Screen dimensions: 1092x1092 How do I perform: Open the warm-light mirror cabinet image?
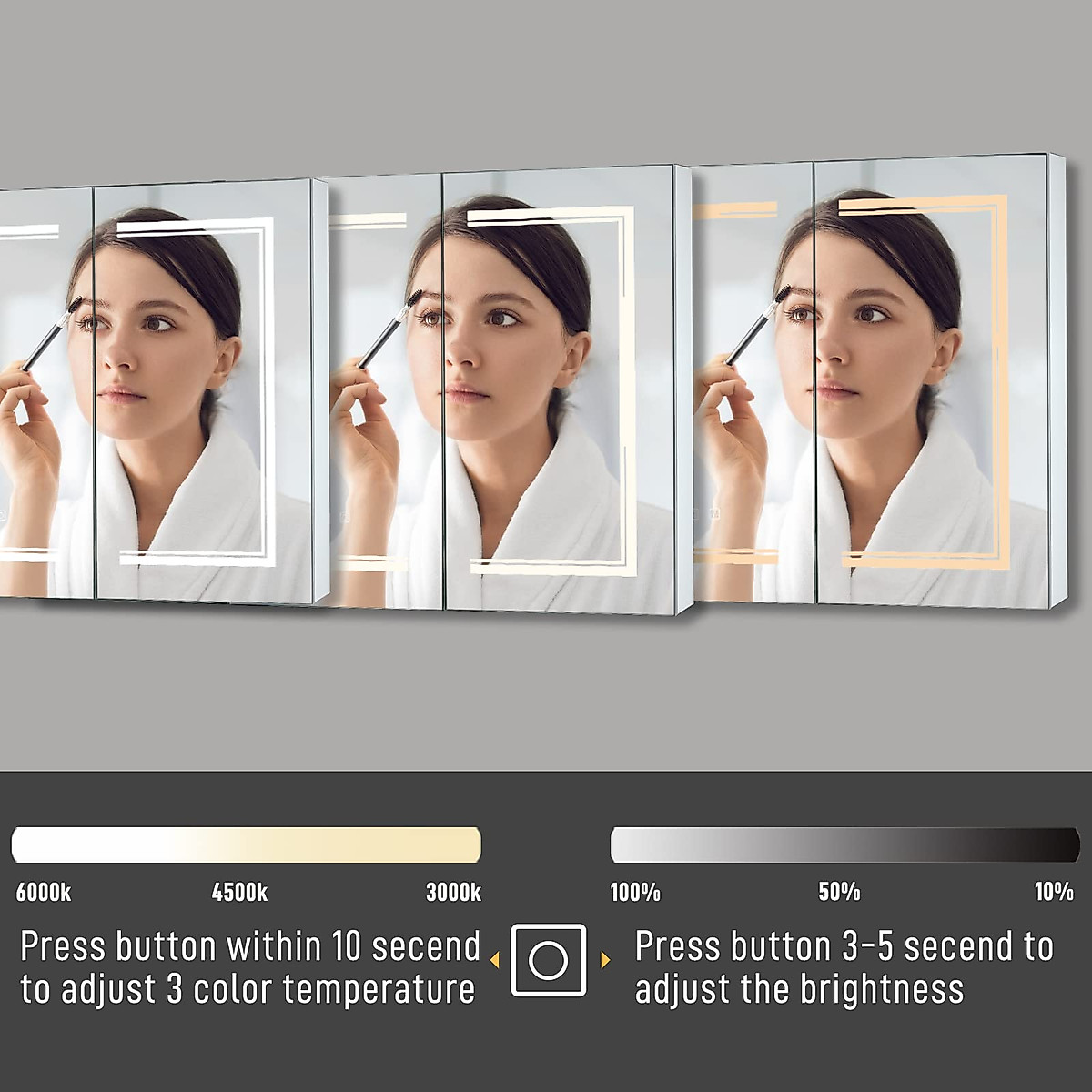[879, 380]
